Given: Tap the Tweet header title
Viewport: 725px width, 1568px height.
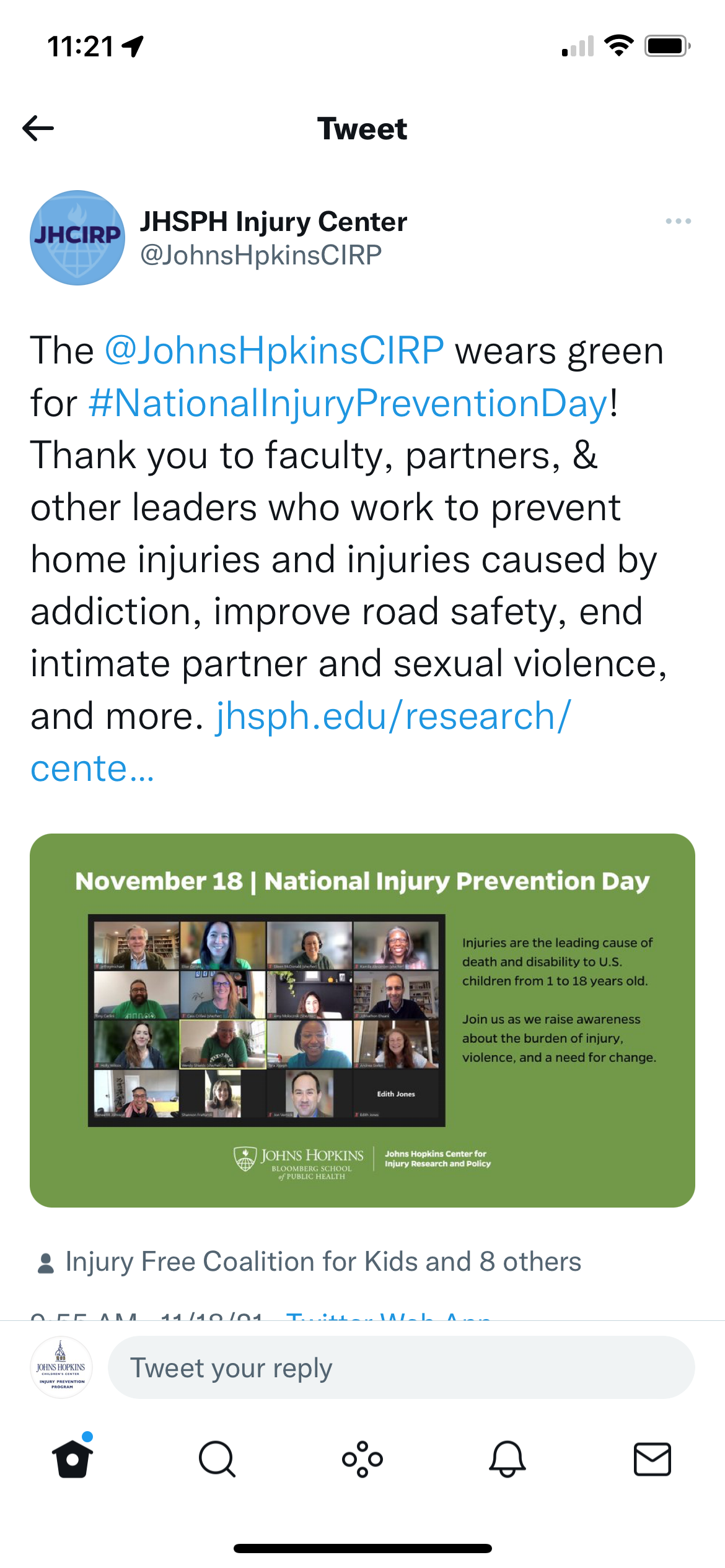Looking at the screenshot, I should pyautogui.click(x=362, y=129).
